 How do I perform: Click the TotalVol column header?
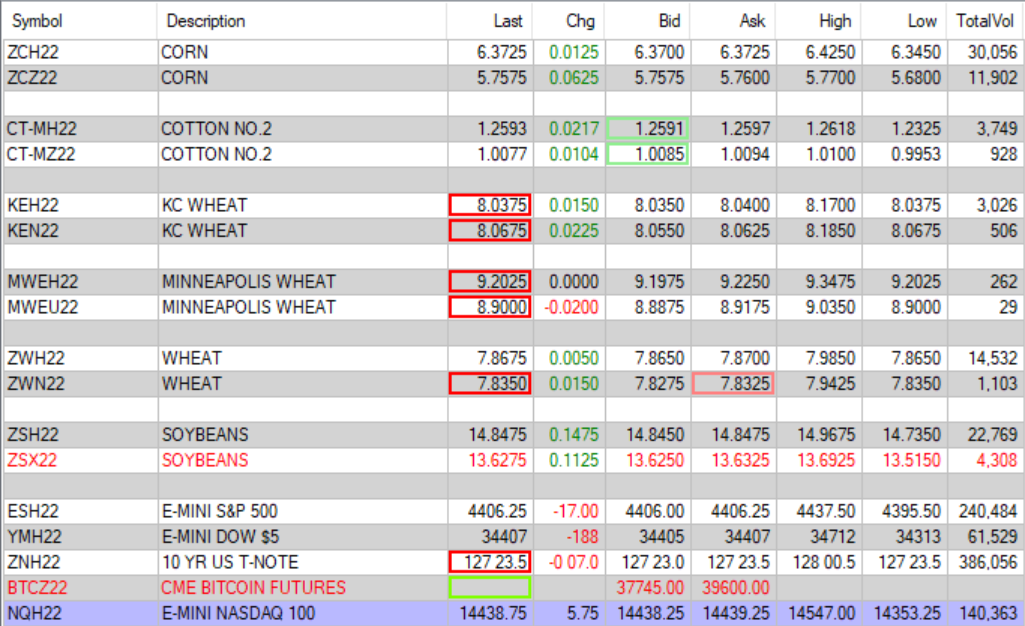point(984,21)
